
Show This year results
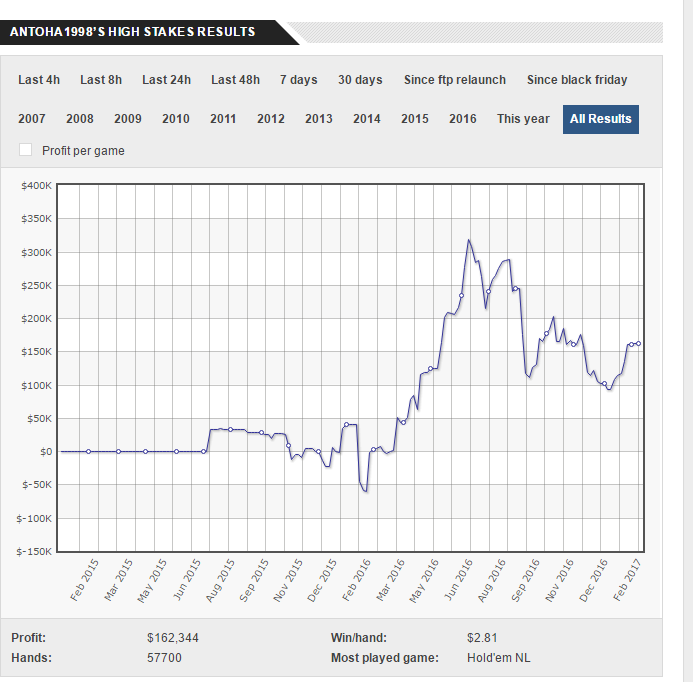pyautogui.click(x=523, y=119)
